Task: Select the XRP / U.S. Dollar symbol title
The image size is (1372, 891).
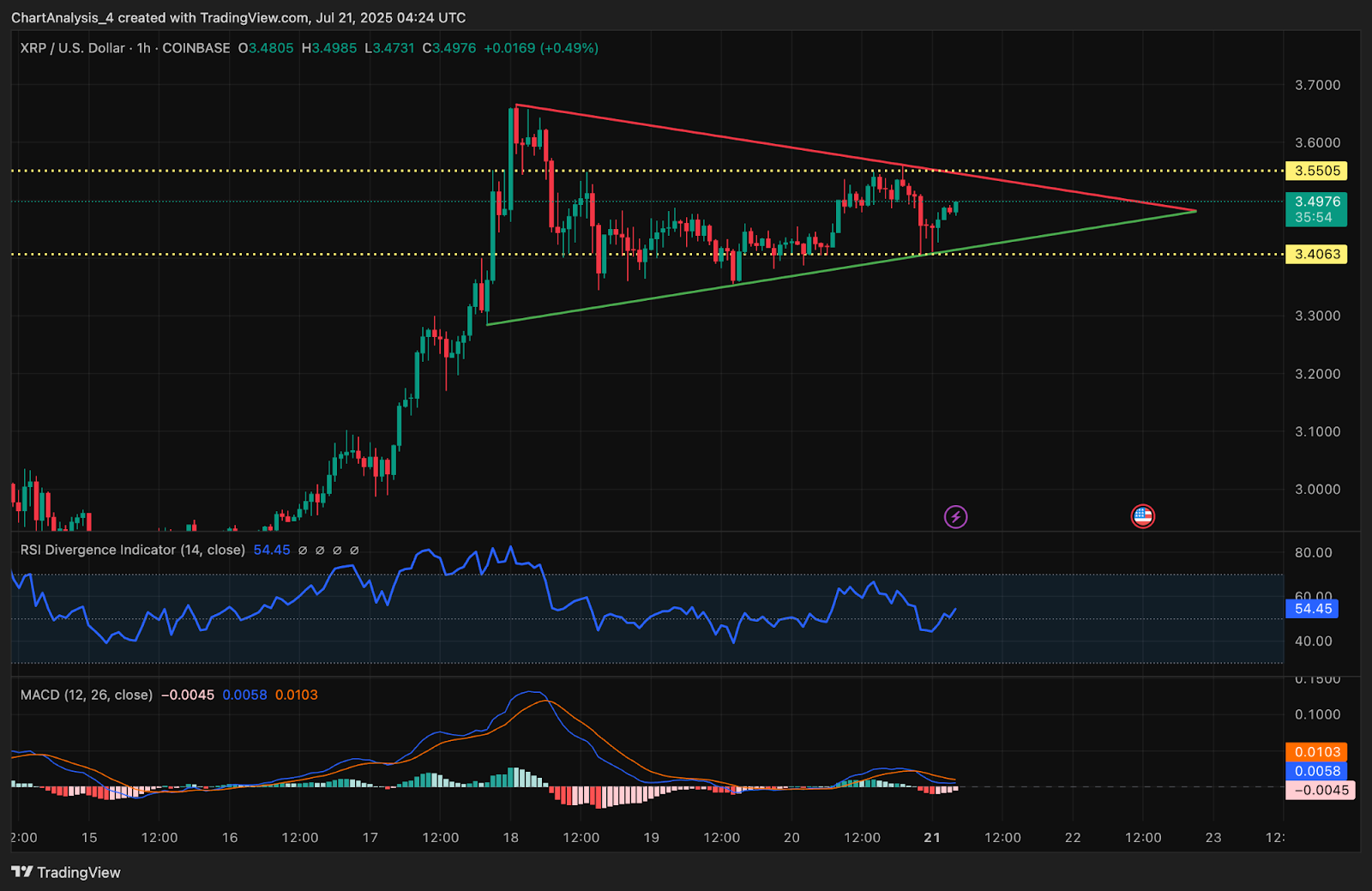Action: coord(73,48)
